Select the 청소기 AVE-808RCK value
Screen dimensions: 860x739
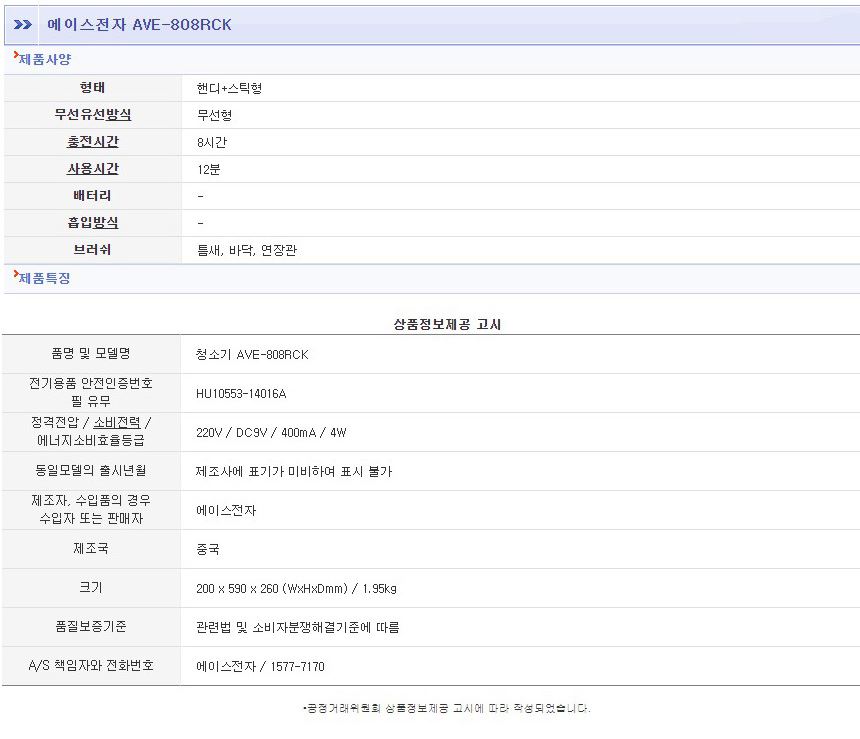pyautogui.click(x=252, y=355)
